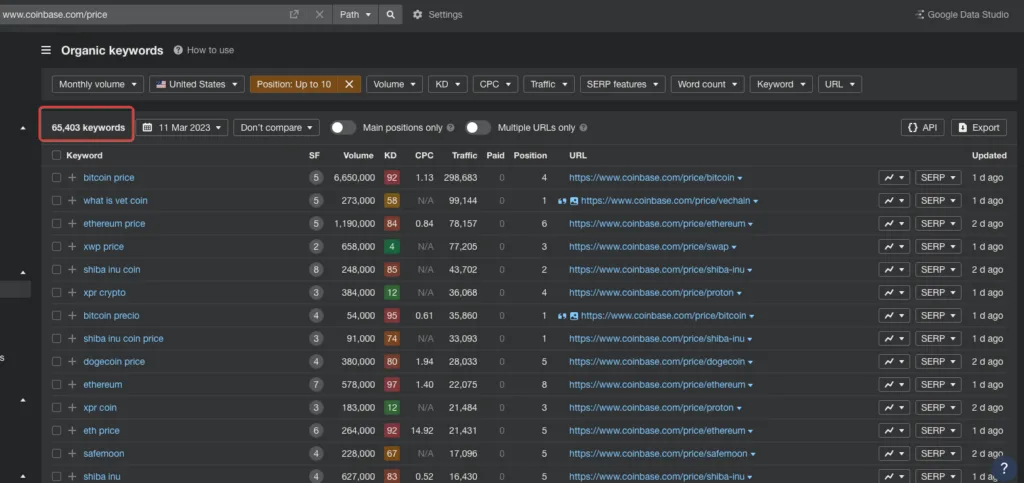
Task: Open Settings gear option
Action: [438, 14]
